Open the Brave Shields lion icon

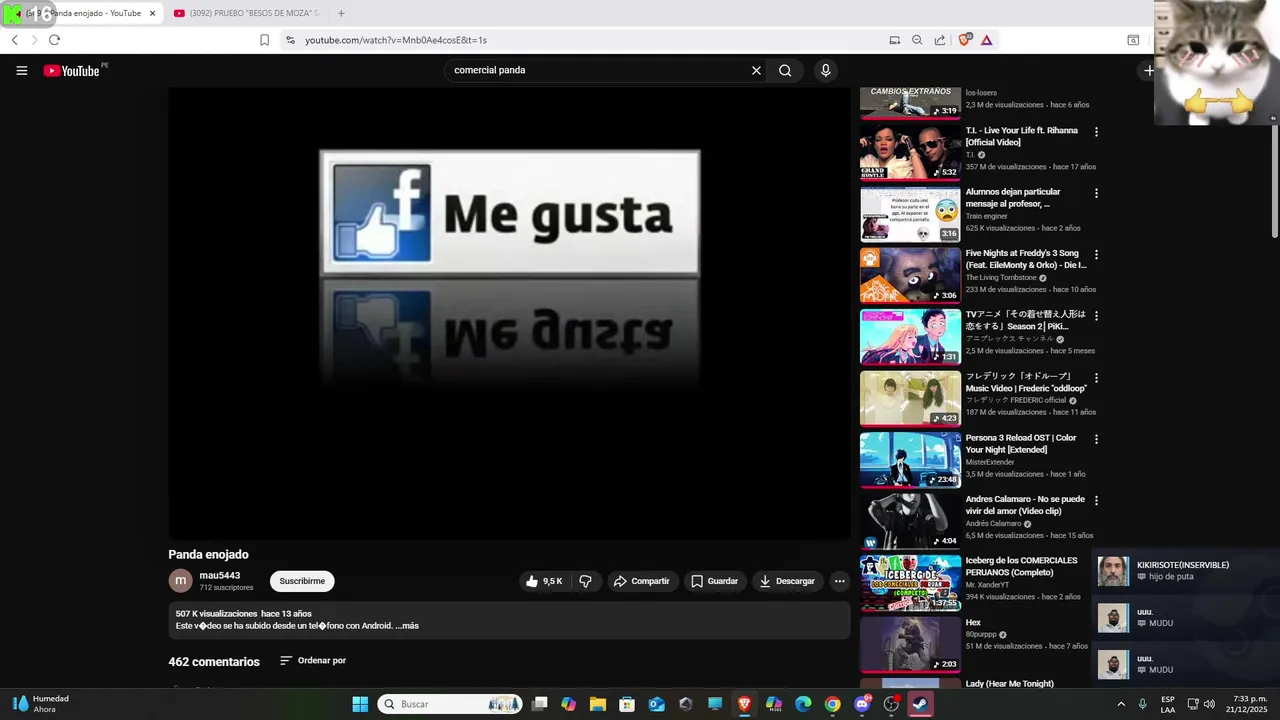(964, 40)
